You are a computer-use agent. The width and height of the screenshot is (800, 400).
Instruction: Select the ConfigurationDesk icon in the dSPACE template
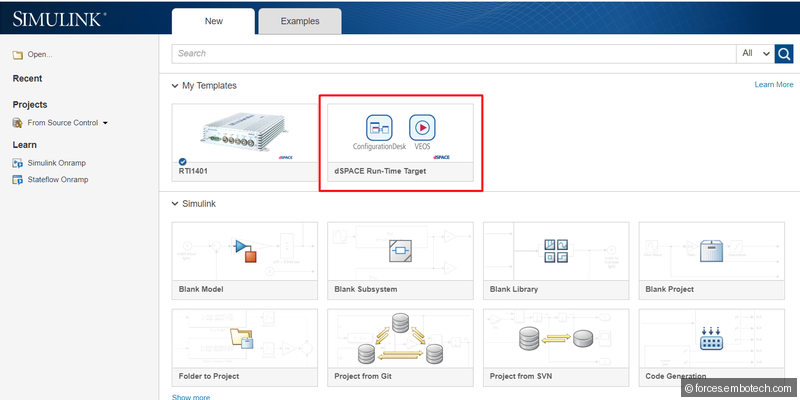379,128
